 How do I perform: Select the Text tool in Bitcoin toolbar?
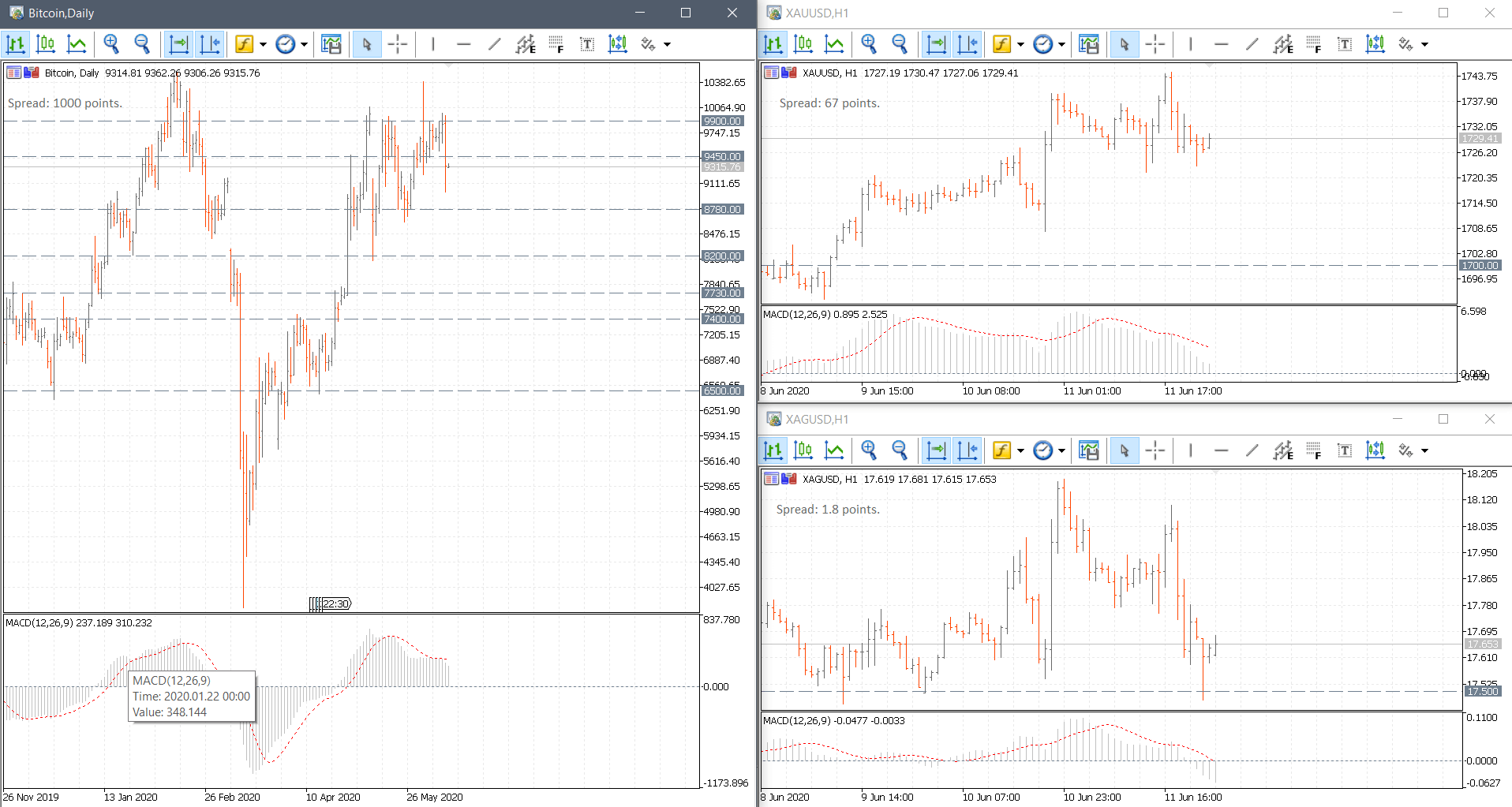tap(586, 44)
